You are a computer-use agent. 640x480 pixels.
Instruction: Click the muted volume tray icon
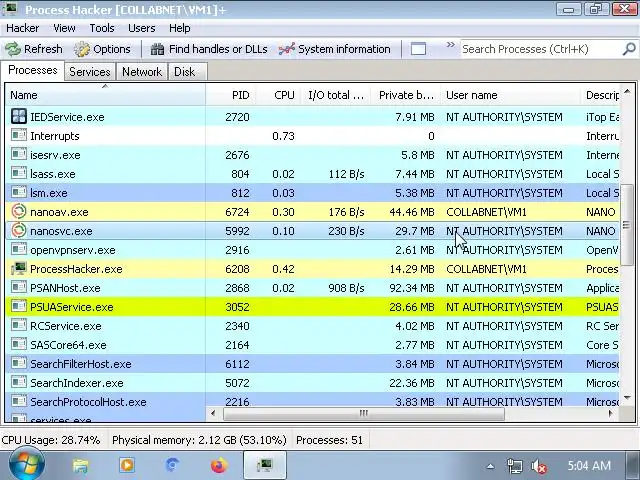coord(539,466)
